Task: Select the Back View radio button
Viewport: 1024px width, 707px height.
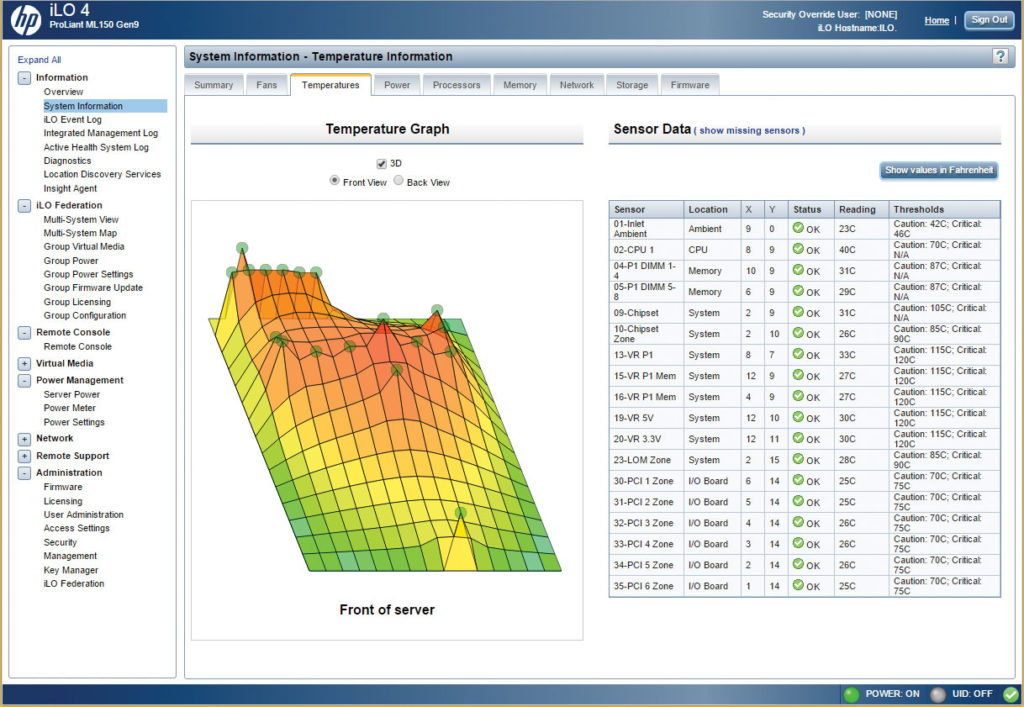Action: point(398,181)
